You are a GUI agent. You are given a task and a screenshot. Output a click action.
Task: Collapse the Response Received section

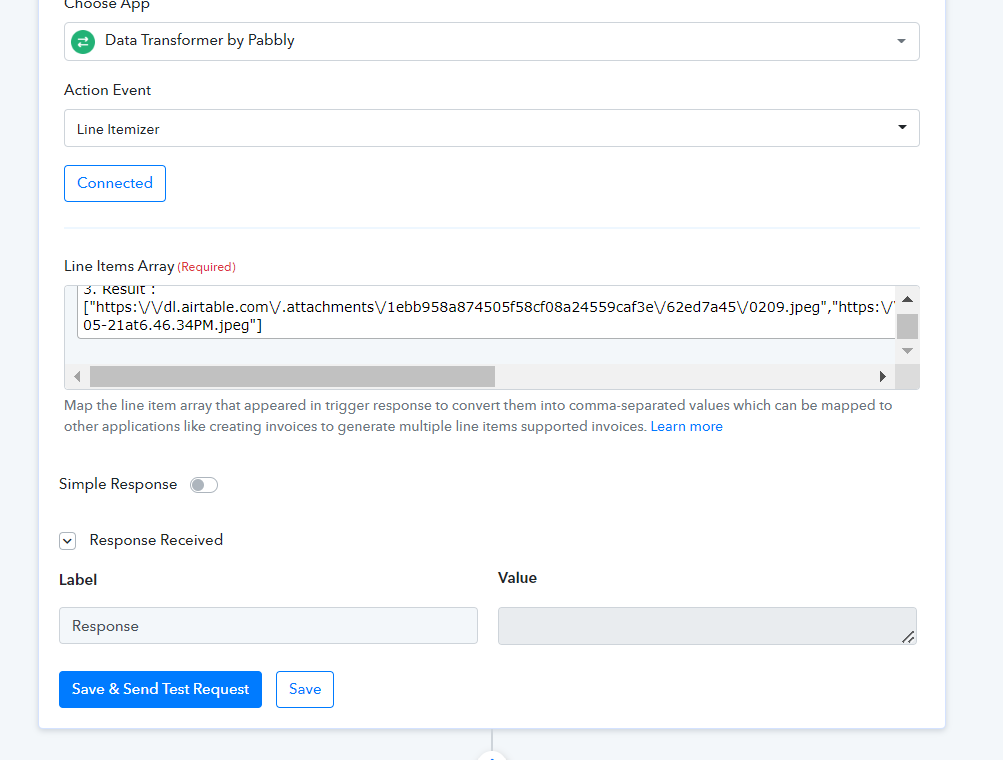tap(68, 541)
